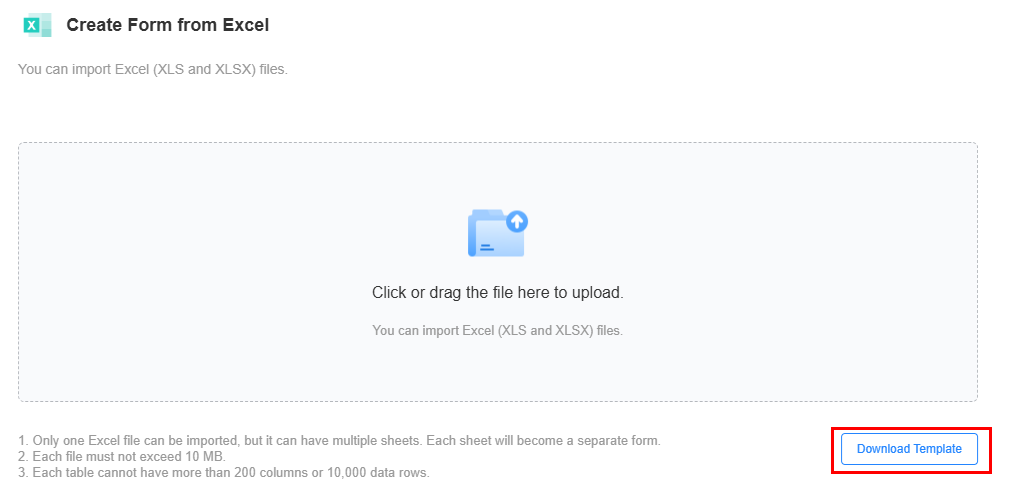The image size is (1011, 489).
Task: Select the 'Click or drag the file here to upload' text
Action: [x=498, y=293]
